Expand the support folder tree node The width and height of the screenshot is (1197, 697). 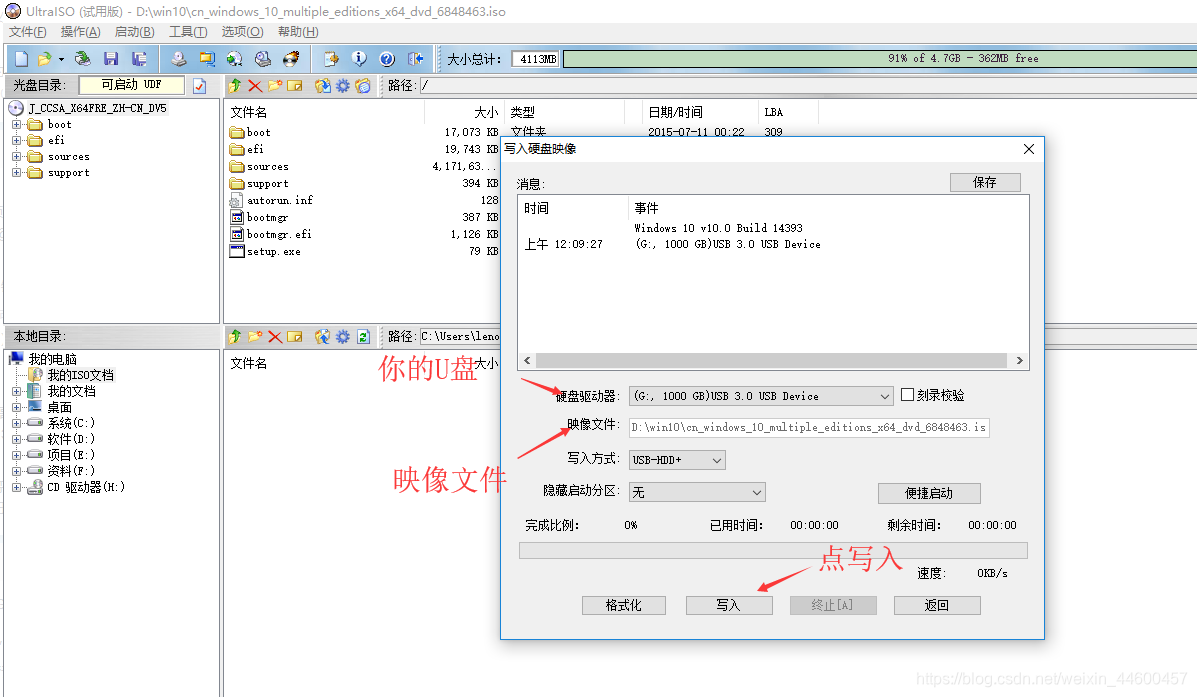pyautogui.click(x=16, y=173)
